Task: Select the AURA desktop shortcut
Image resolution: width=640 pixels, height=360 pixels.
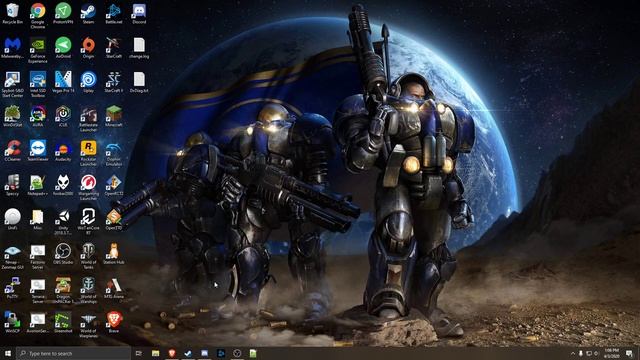Action: click(x=38, y=117)
